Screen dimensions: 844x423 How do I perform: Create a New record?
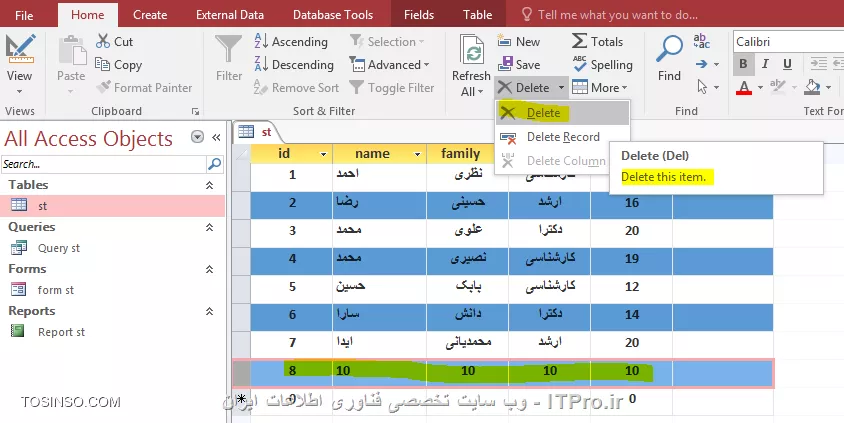pyautogui.click(x=519, y=41)
